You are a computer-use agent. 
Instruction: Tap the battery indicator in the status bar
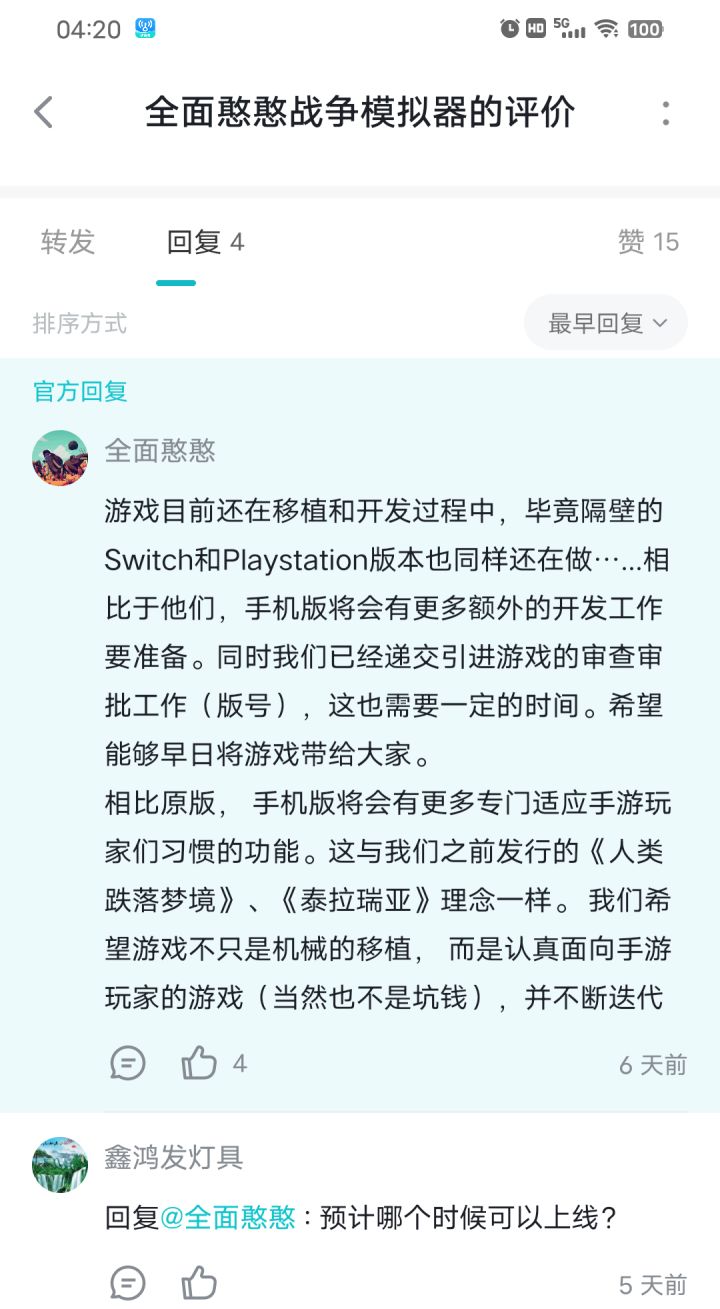(x=645, y=29)
